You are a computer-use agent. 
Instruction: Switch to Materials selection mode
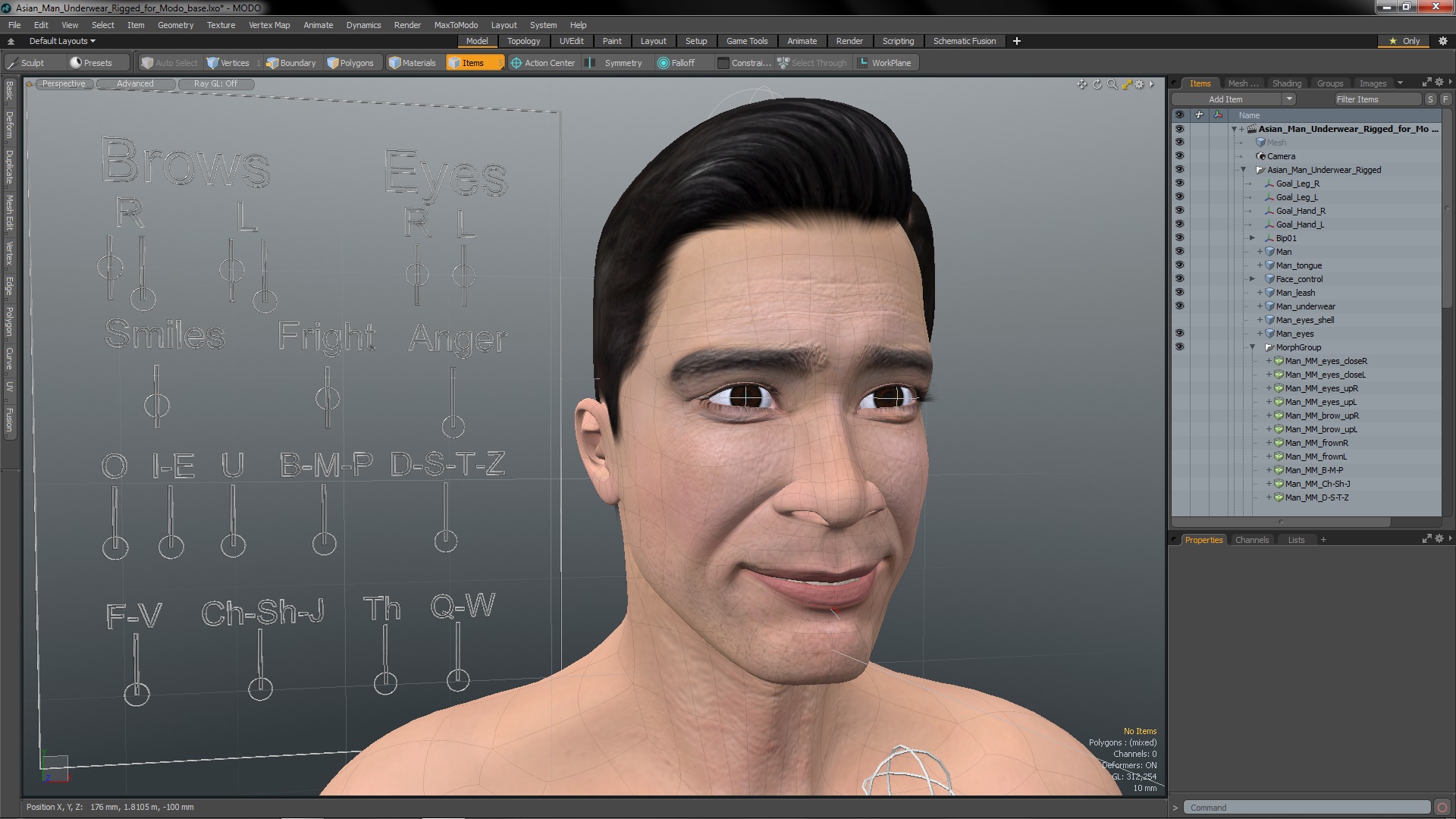coord(413,63)
